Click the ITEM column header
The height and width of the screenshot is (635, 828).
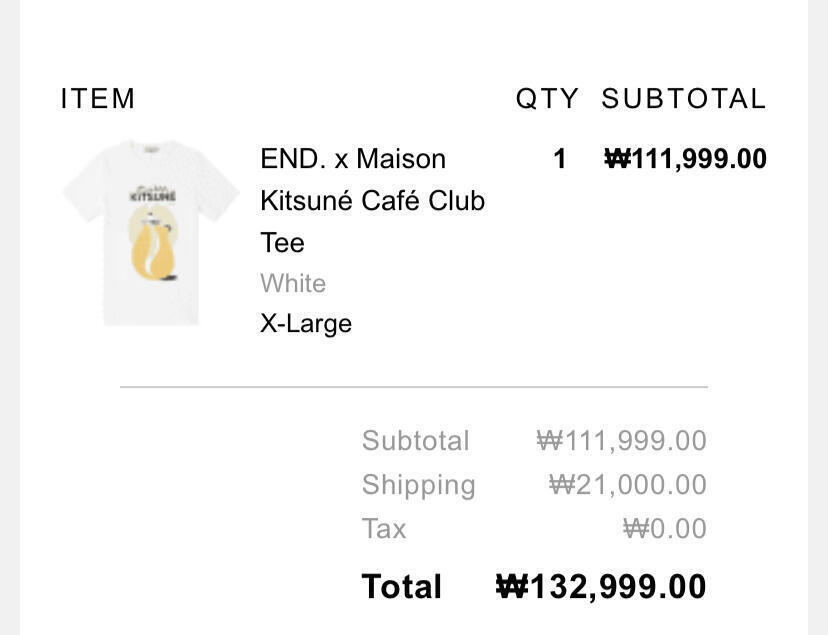click(98, 99)
